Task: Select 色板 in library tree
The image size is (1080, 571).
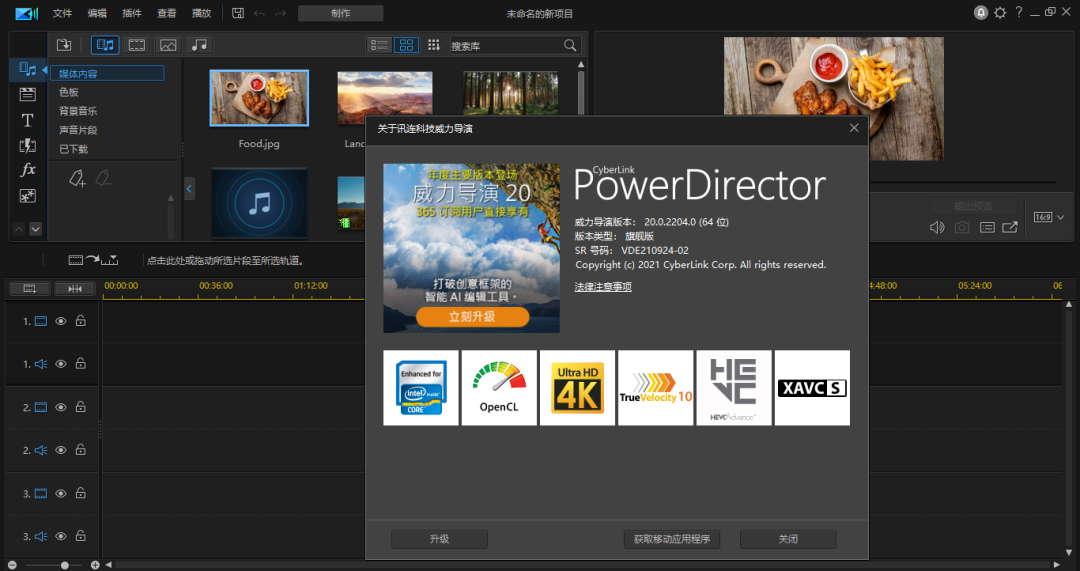Action: (x=69, y=92)
